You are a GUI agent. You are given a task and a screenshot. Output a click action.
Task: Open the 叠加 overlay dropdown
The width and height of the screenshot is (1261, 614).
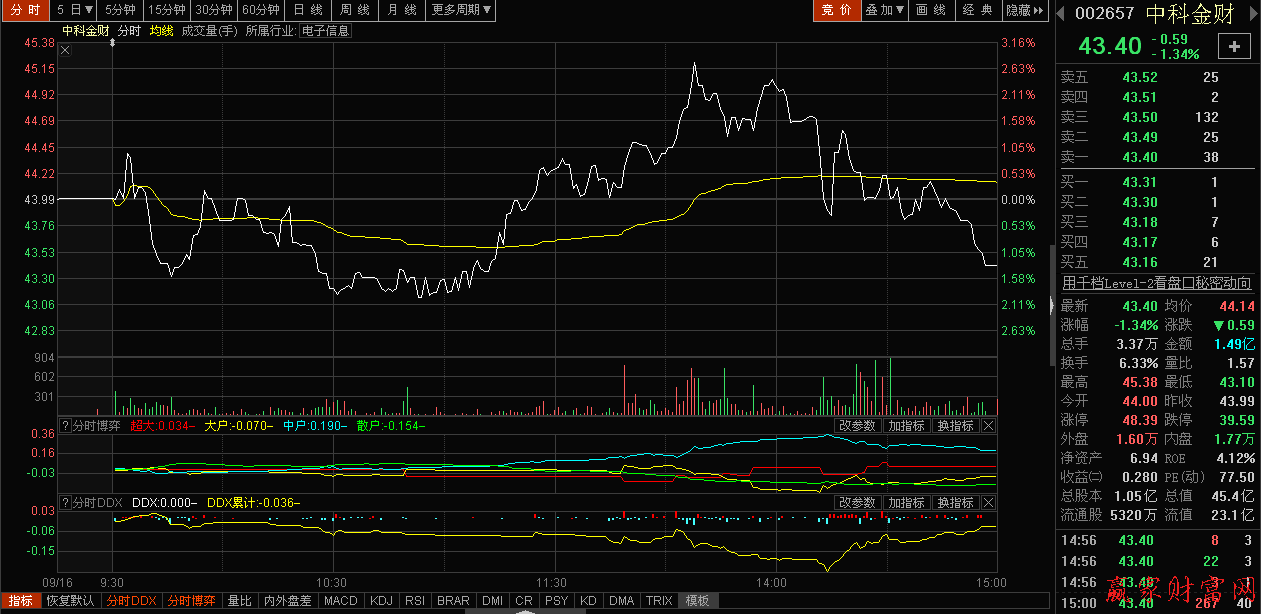tap(885, 10)
